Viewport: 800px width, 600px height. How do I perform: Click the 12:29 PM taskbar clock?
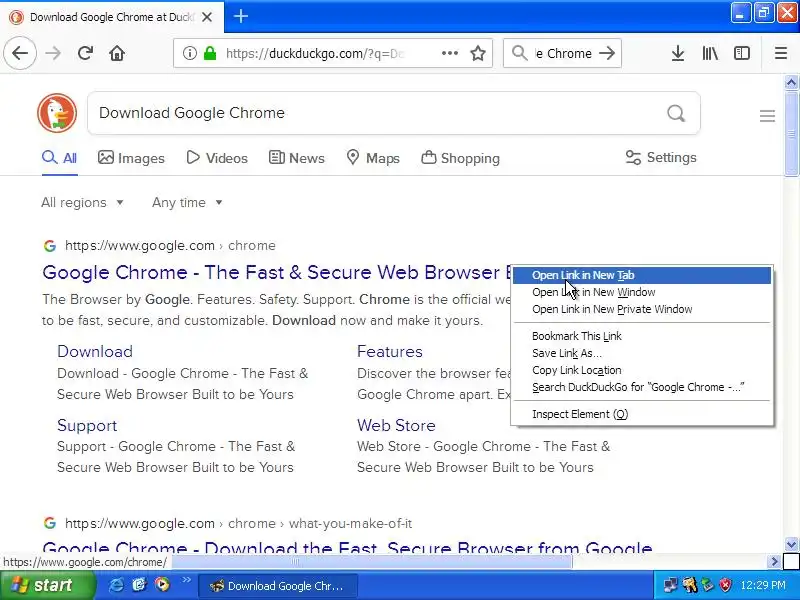(x=763, y=585)
